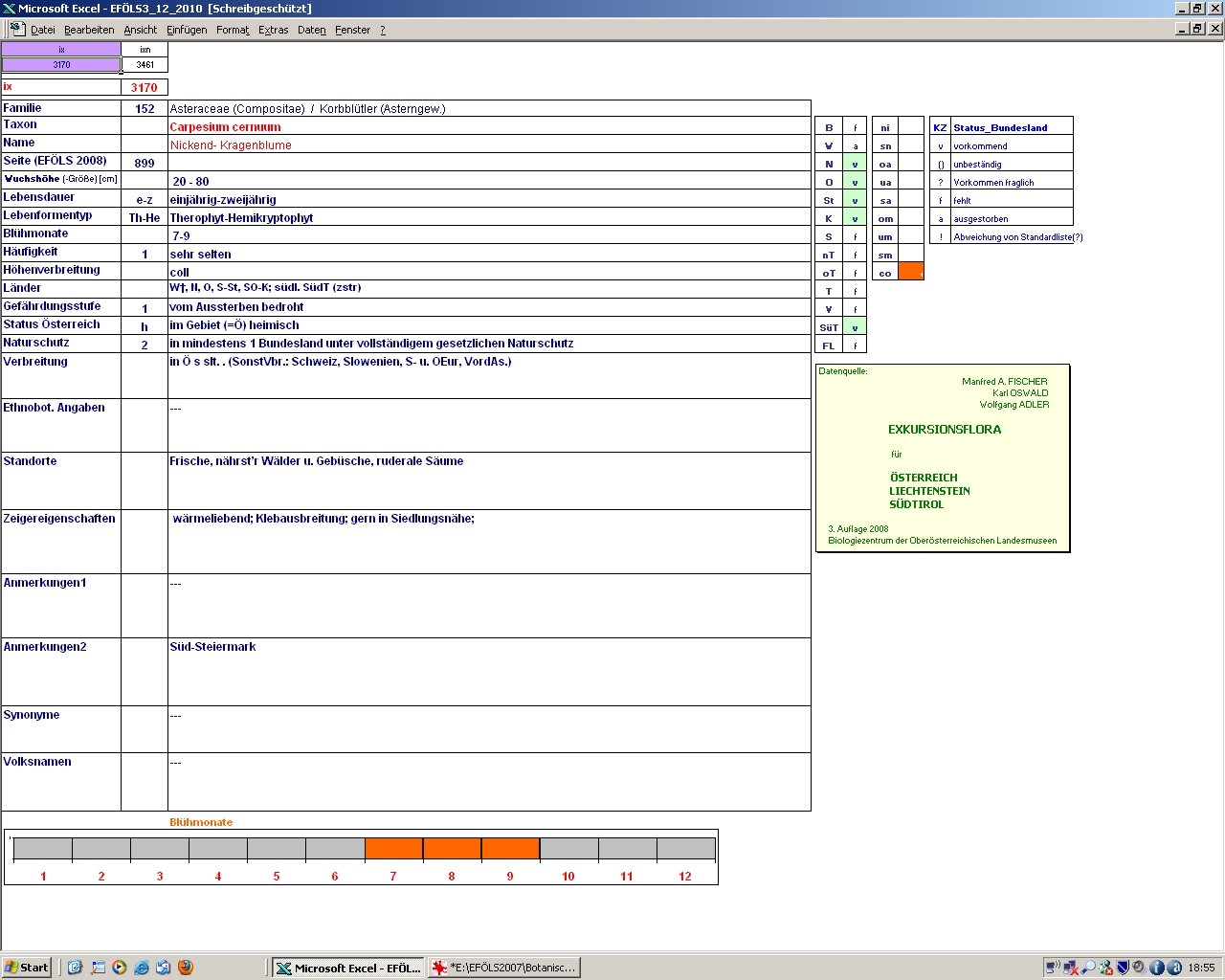The image size is (1225, 980).
Task: Open the Einfügen menu
Action: (187, 30)
